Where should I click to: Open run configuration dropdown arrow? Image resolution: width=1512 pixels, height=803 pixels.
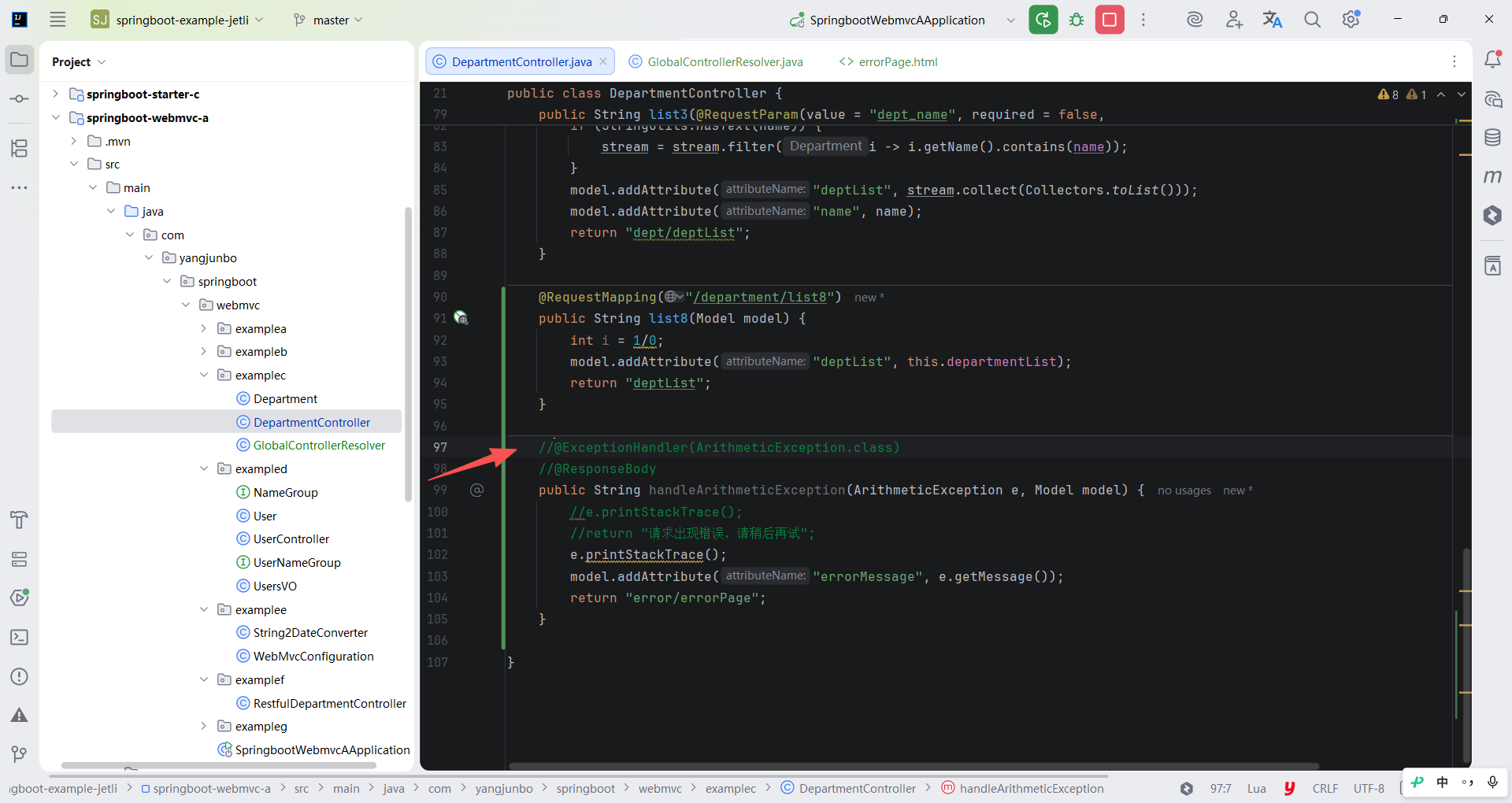click(x=1011, y=20)
